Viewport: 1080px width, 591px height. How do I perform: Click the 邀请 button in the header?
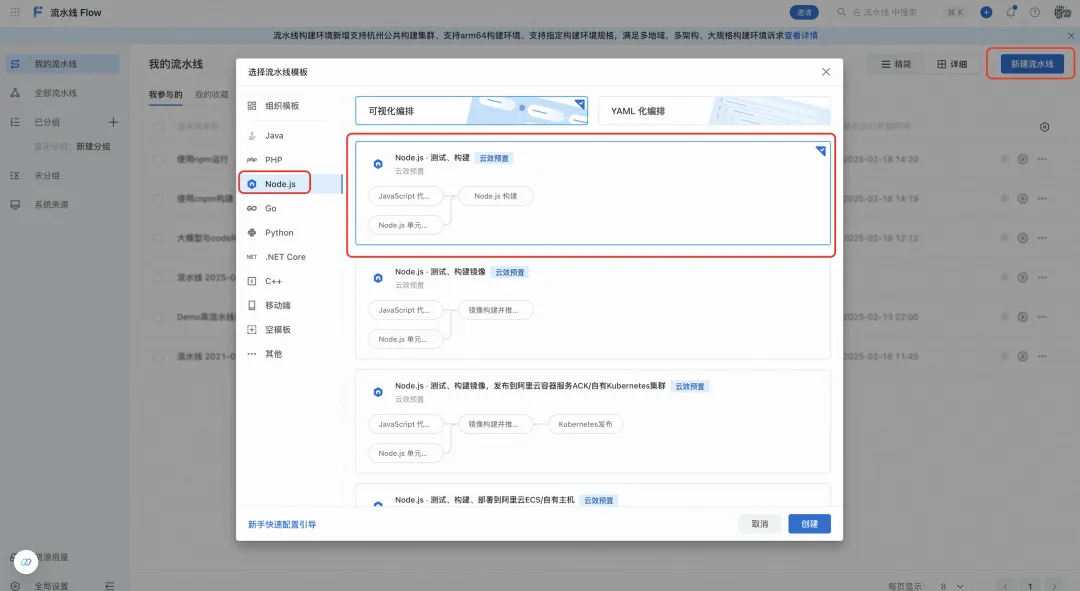(x=804, y=12)
